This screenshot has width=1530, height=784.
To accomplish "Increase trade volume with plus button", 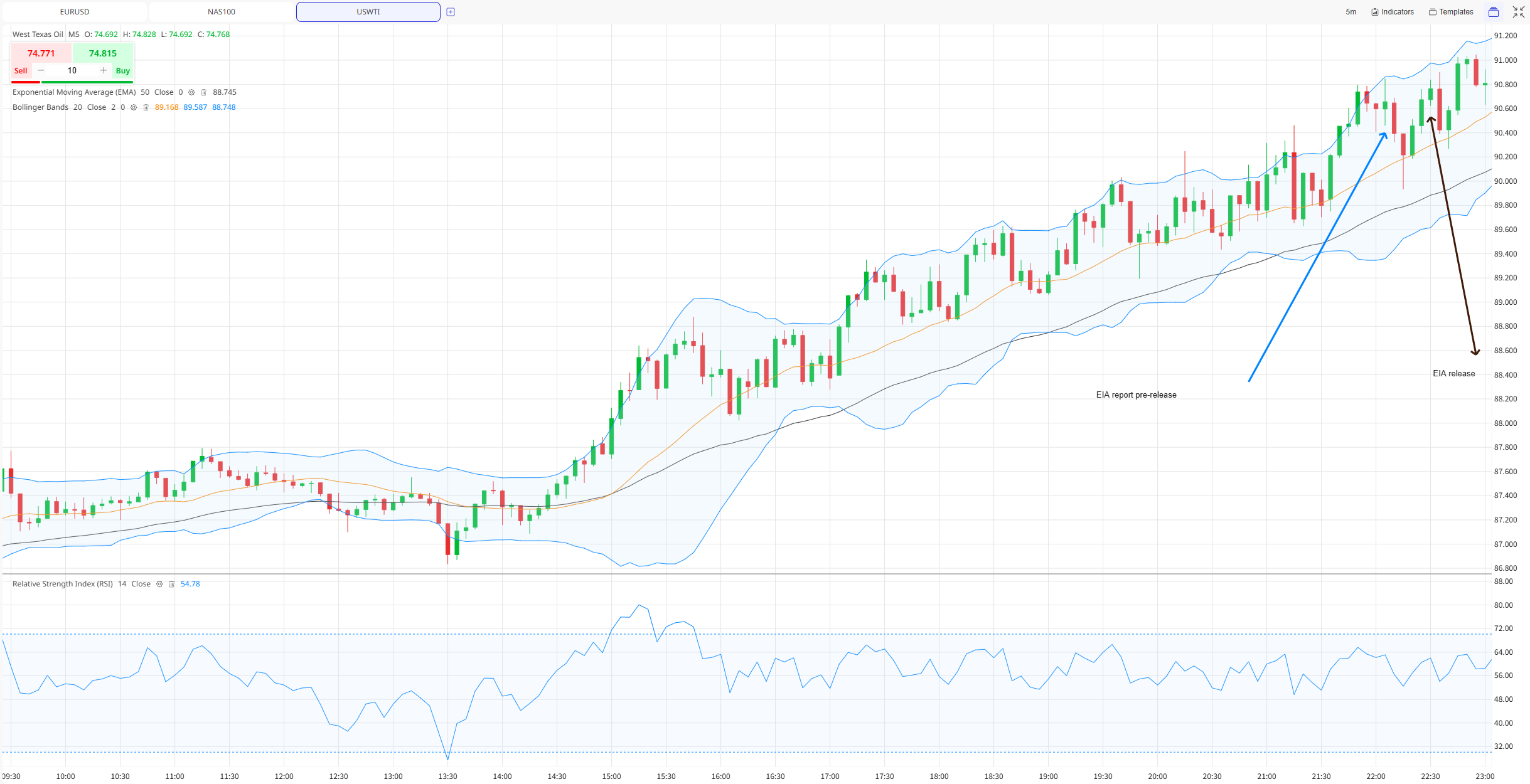I will [x=104, y=70].
